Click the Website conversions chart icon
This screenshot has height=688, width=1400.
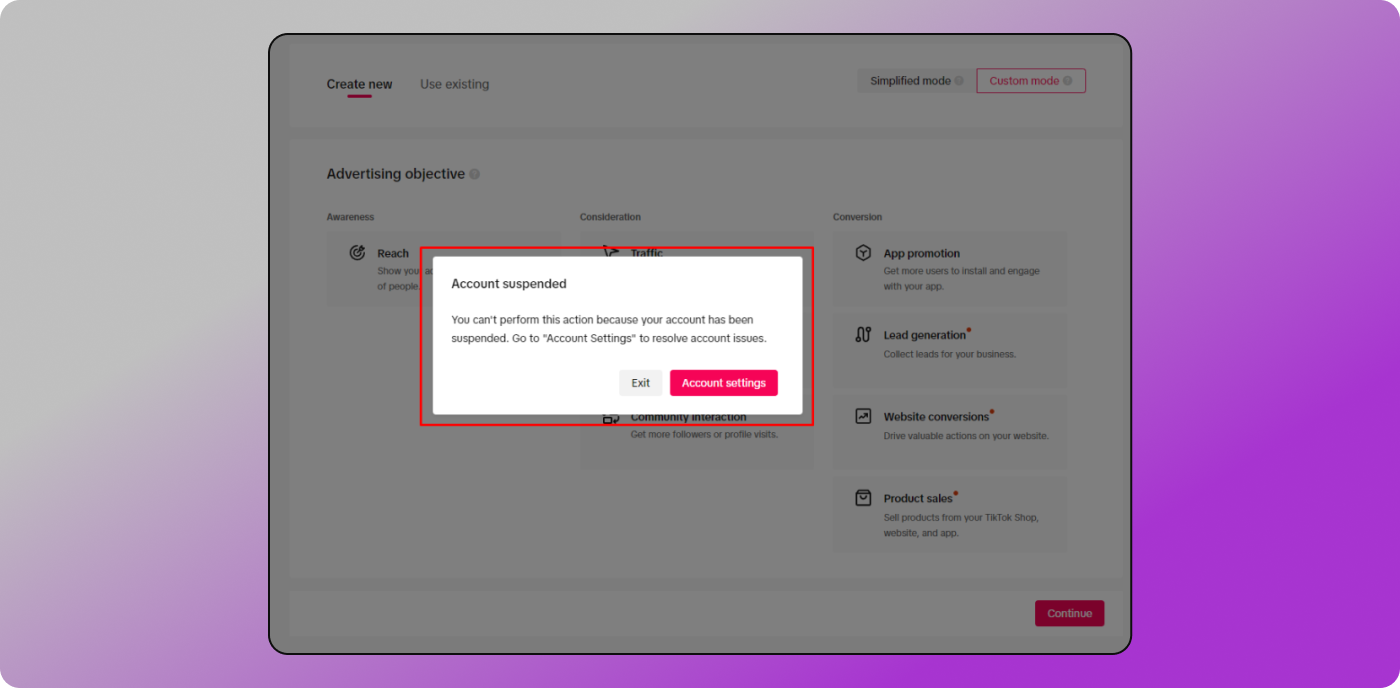click(x=863, y=416)
